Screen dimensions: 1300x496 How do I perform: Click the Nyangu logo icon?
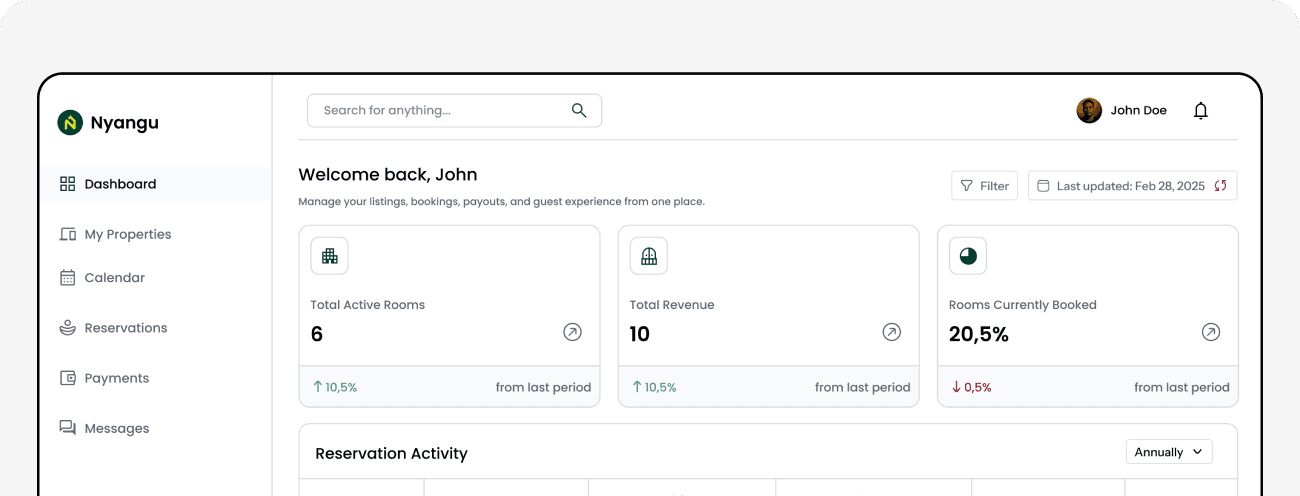(x=70, y=123)
